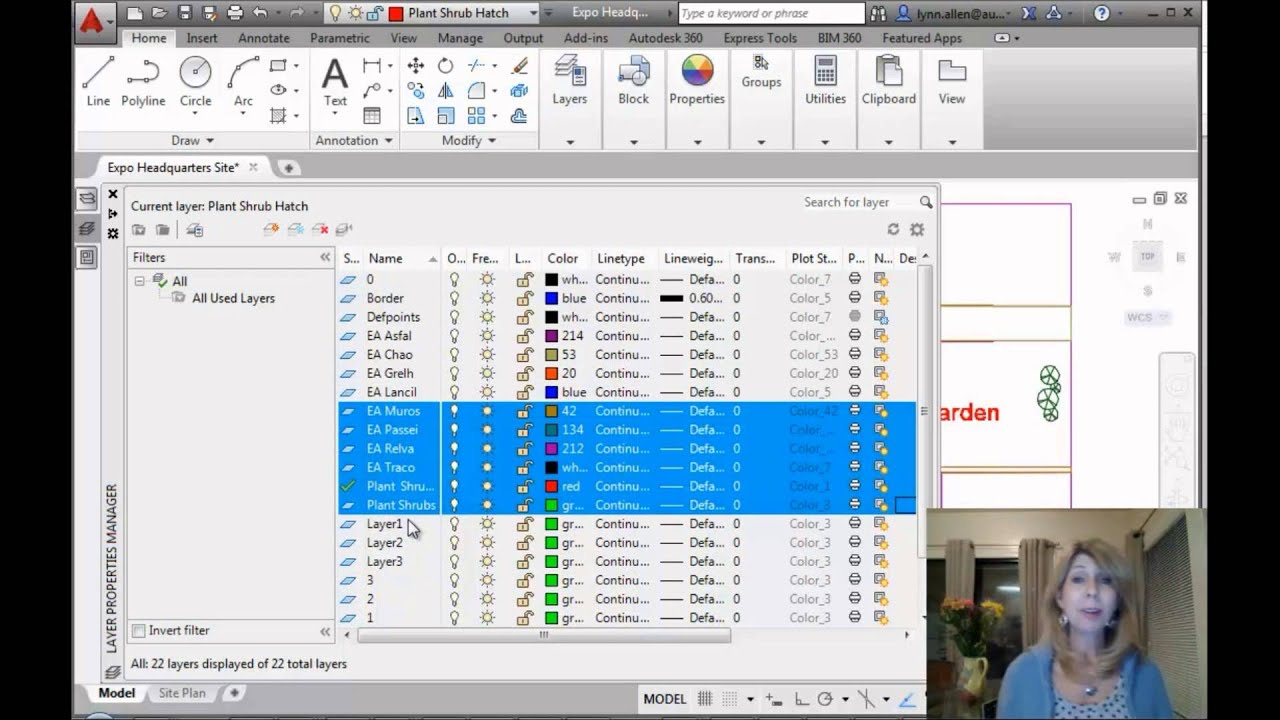Open the View ribbon panel

[x=951, y=80]
